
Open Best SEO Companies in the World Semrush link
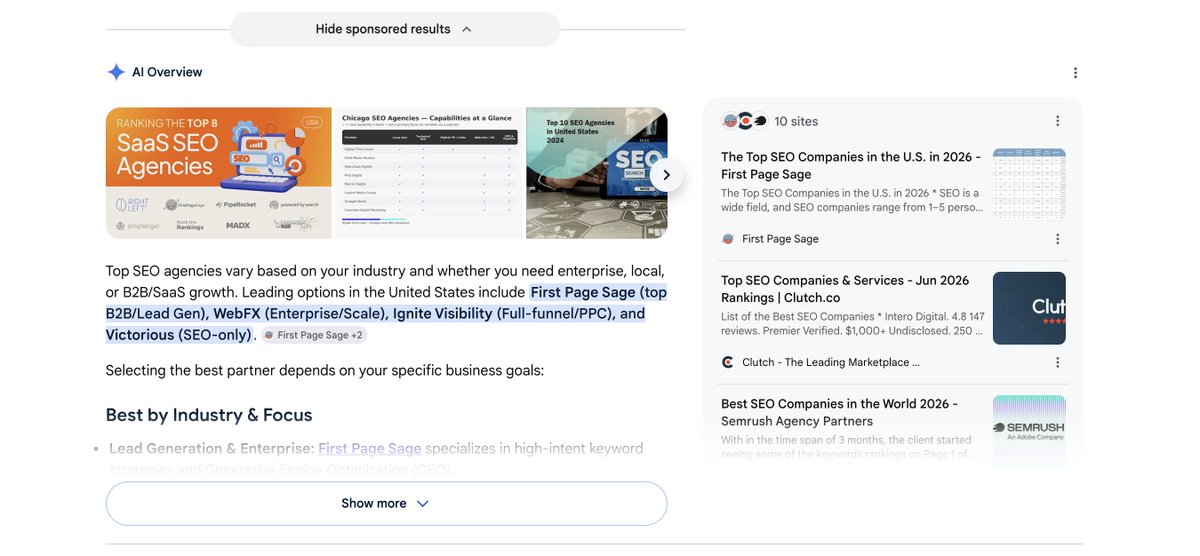pos(839,412)
